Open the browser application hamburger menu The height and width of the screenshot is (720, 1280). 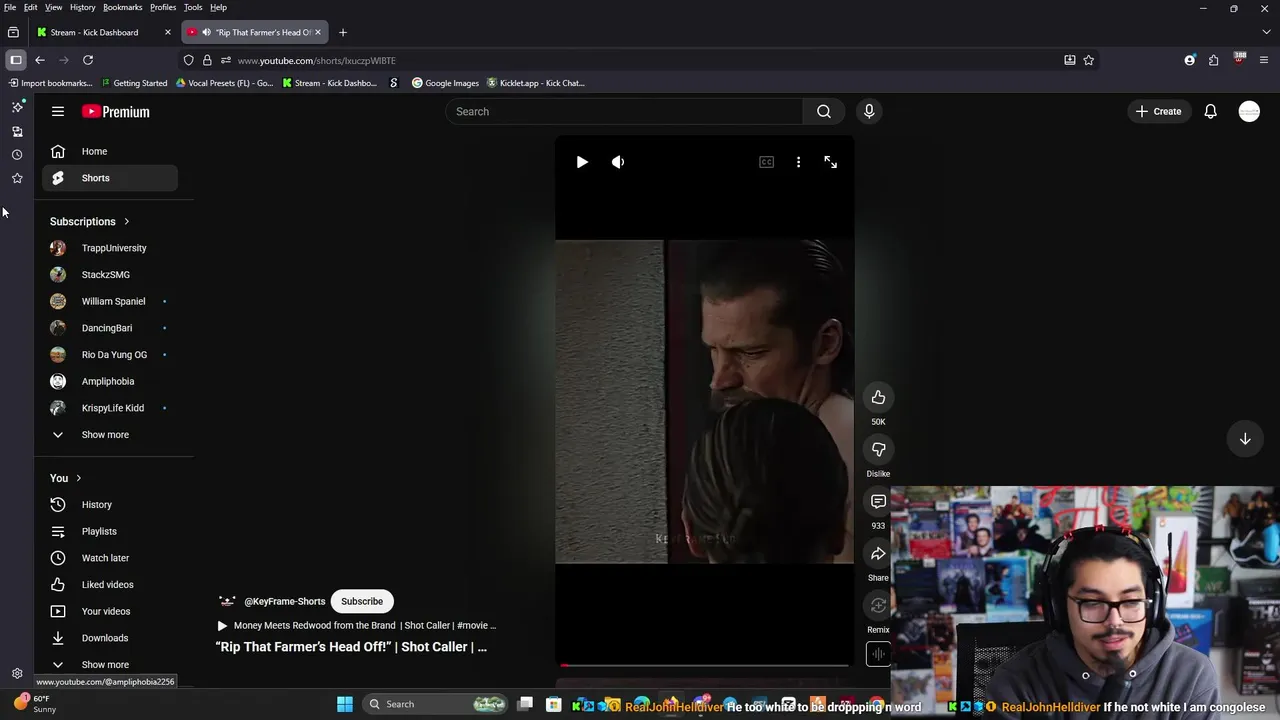[1264, 60]
